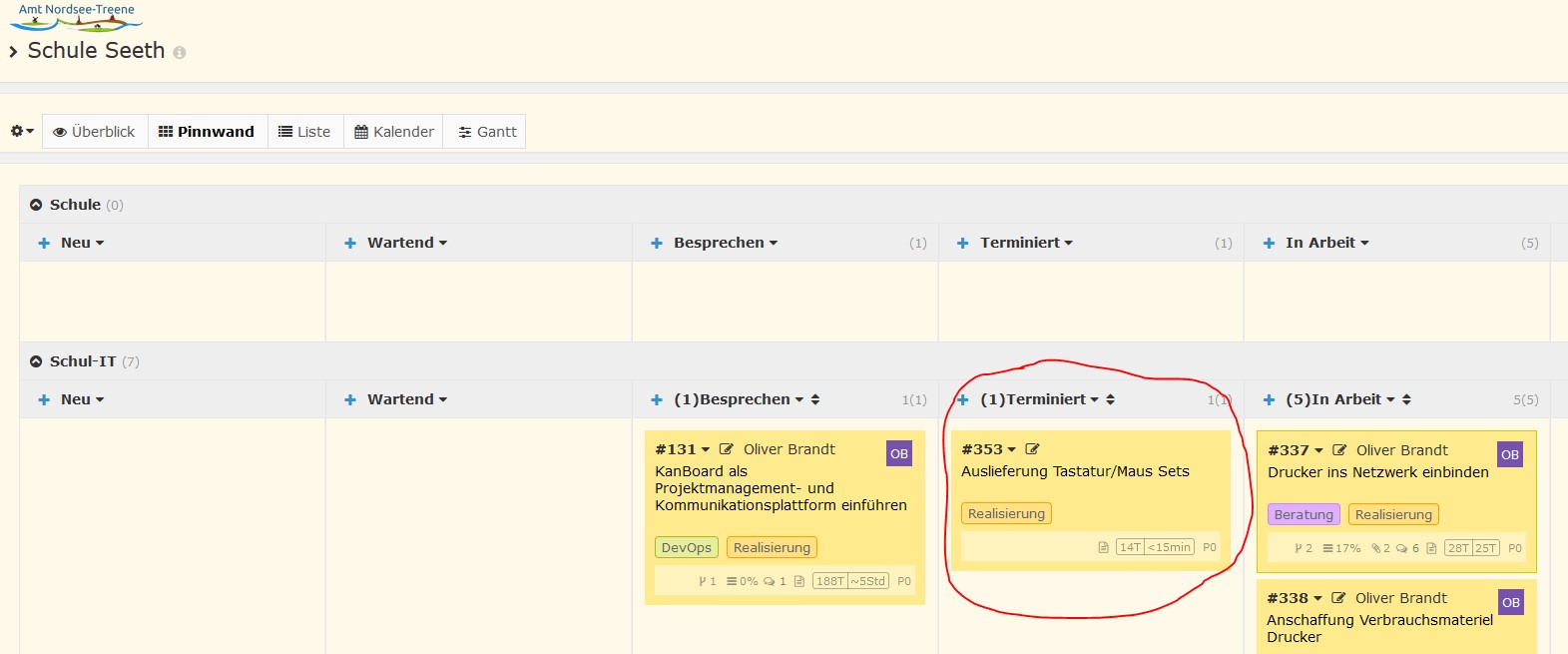
Task: Click the purple Beratung tag on card #337
Action: pyautogui.click(x=1303, y=514)
